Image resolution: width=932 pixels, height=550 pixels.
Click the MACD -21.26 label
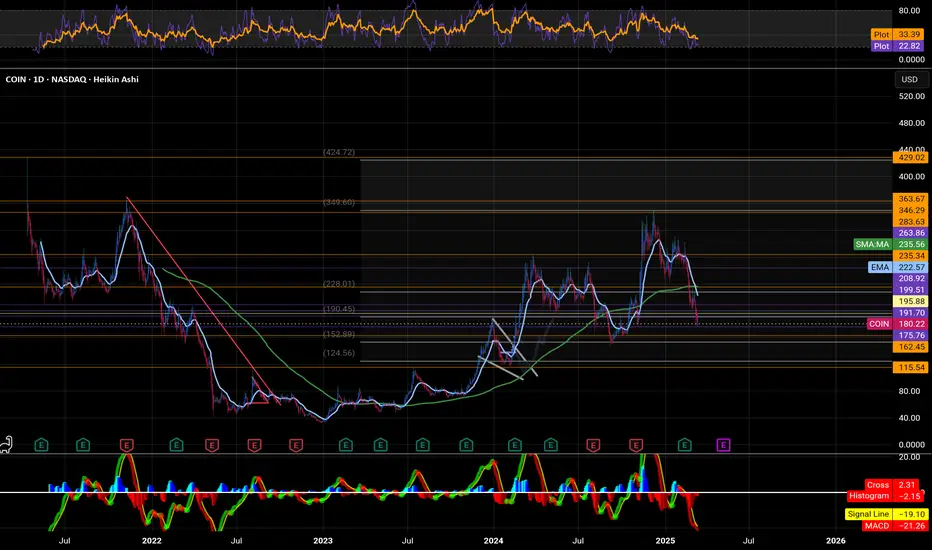coord(895,526)
